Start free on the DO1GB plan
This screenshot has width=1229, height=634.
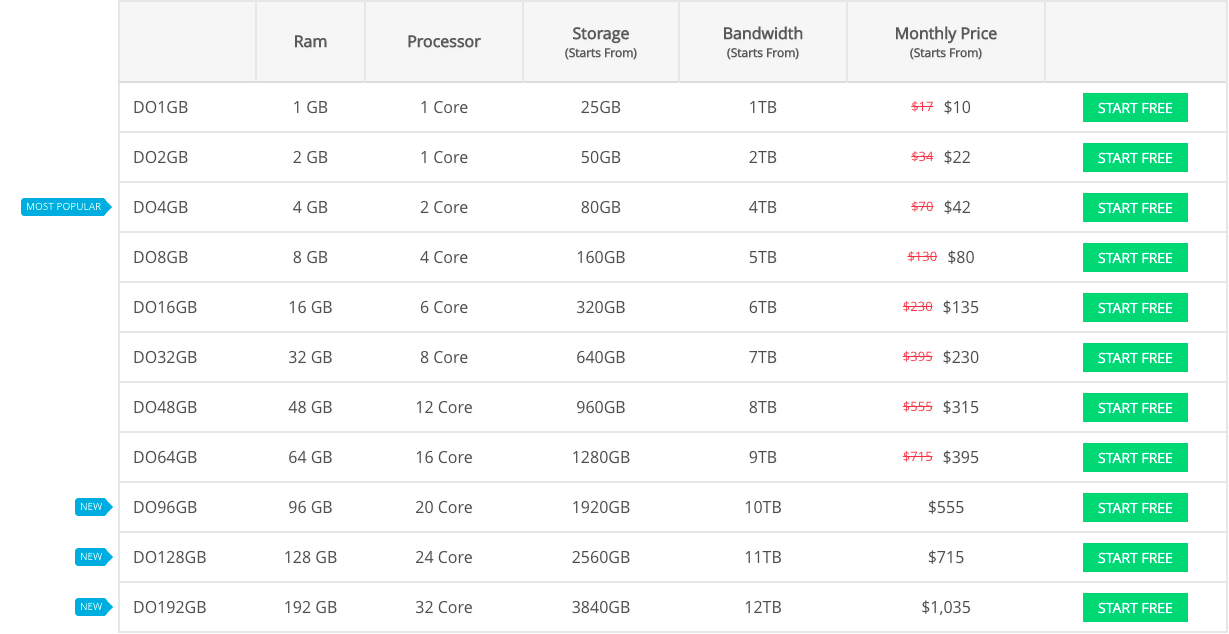coord(1135,108)
